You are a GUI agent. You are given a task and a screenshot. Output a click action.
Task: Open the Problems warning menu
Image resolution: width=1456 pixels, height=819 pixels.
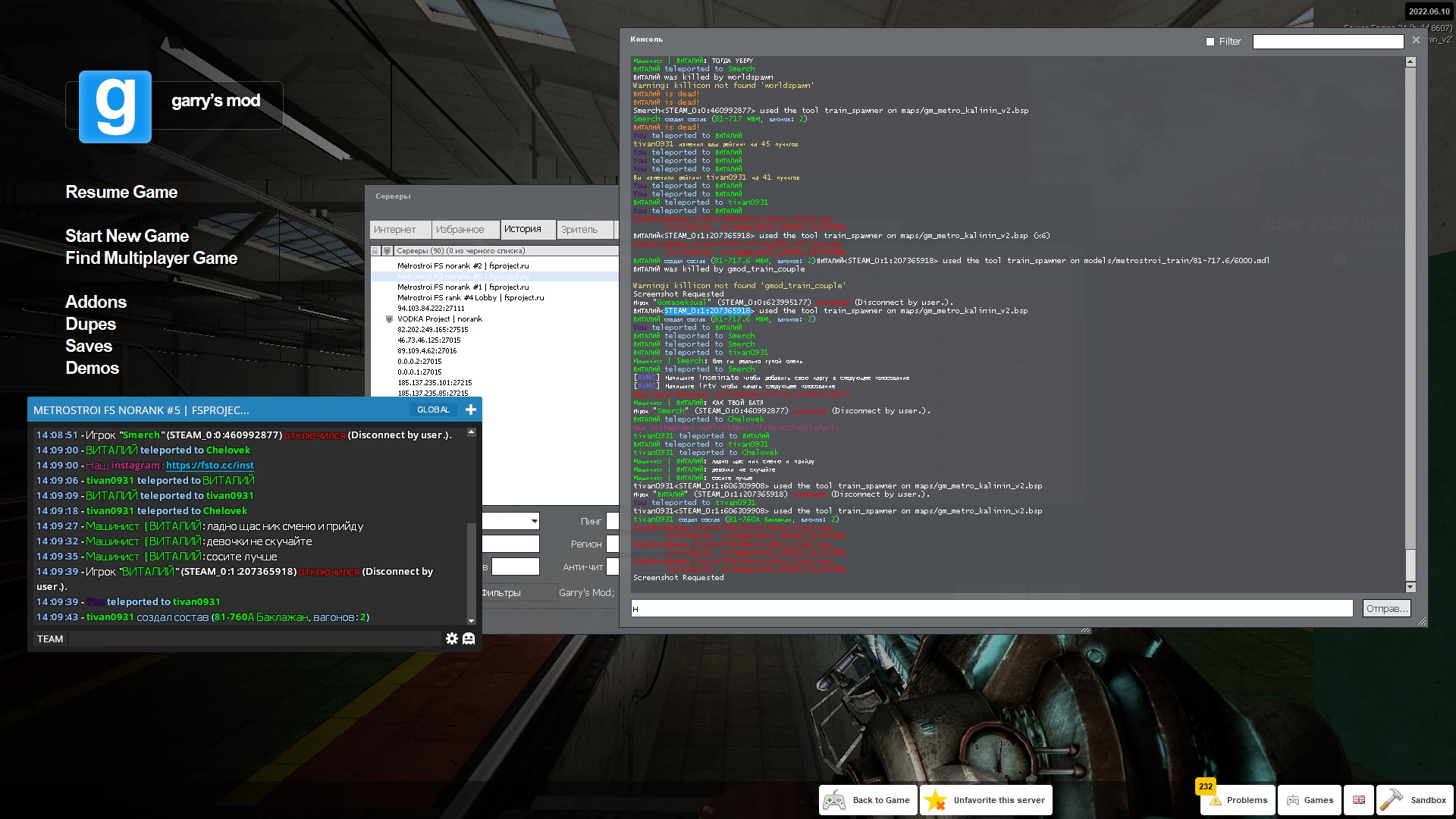(x=1238, y=800)
